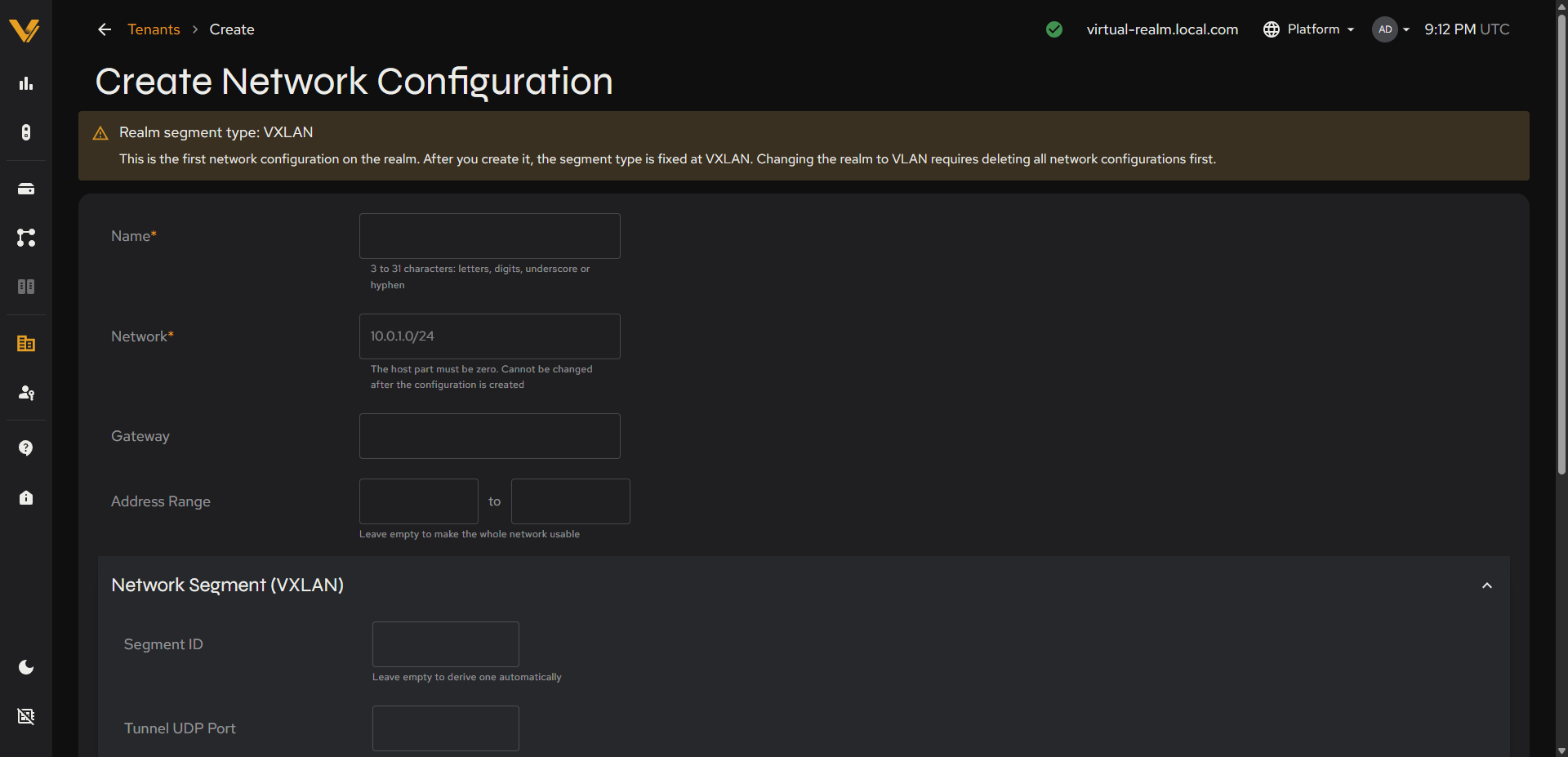
Task: Open the traffic-light shaped sidebar icon
Action: (x=26, y=132)
